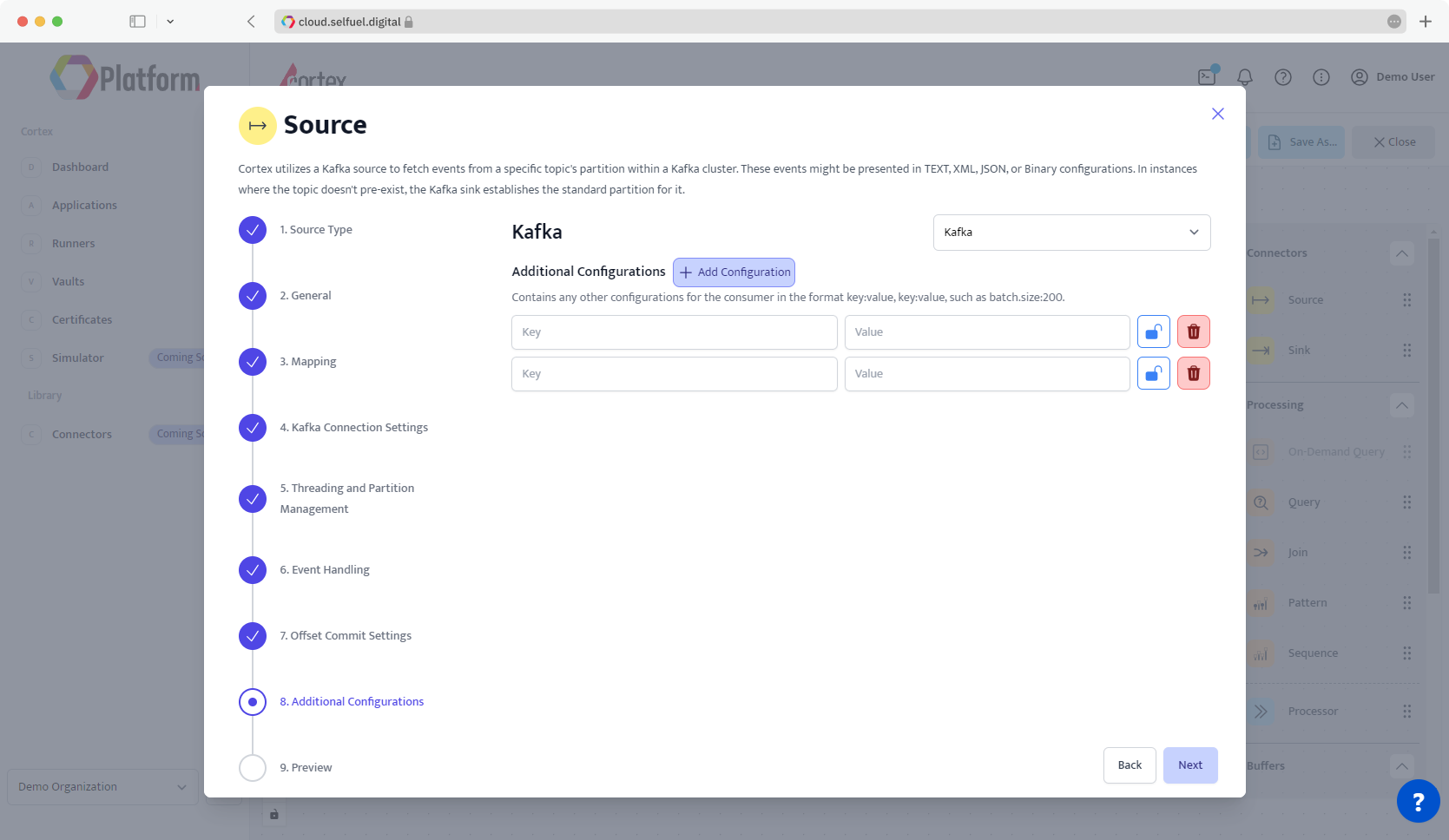Viewport: 1449px width, 840px height.
Task: Click the first Key input field
Action: click(674, 331)
